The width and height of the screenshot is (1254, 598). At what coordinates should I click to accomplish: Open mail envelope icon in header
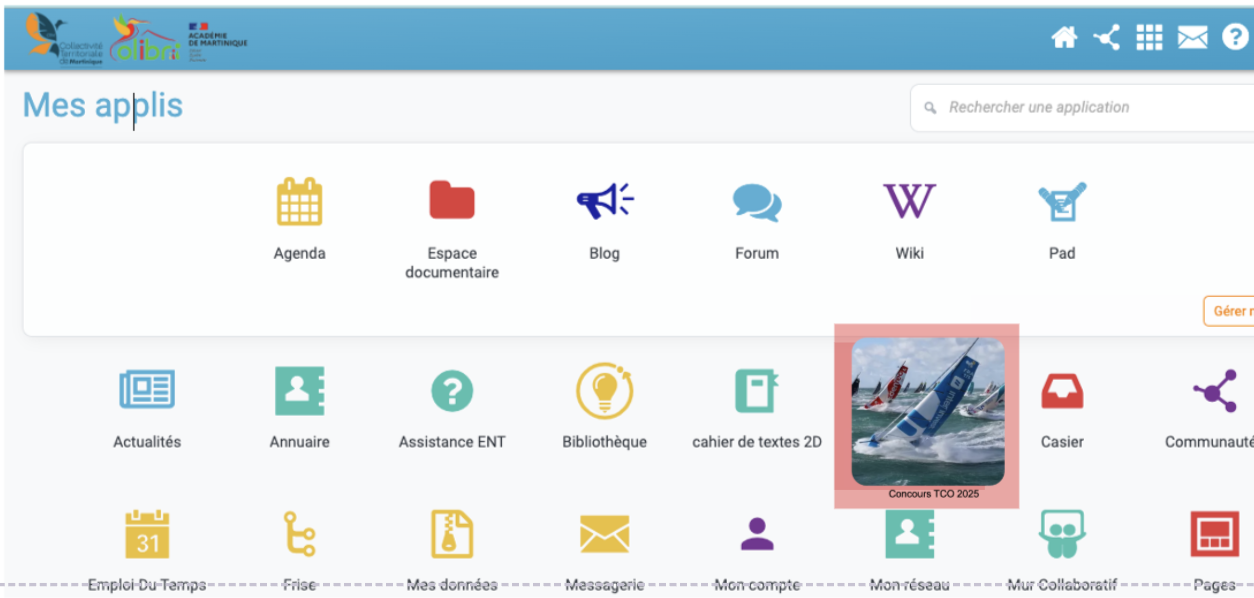(x=1192, y=38)
